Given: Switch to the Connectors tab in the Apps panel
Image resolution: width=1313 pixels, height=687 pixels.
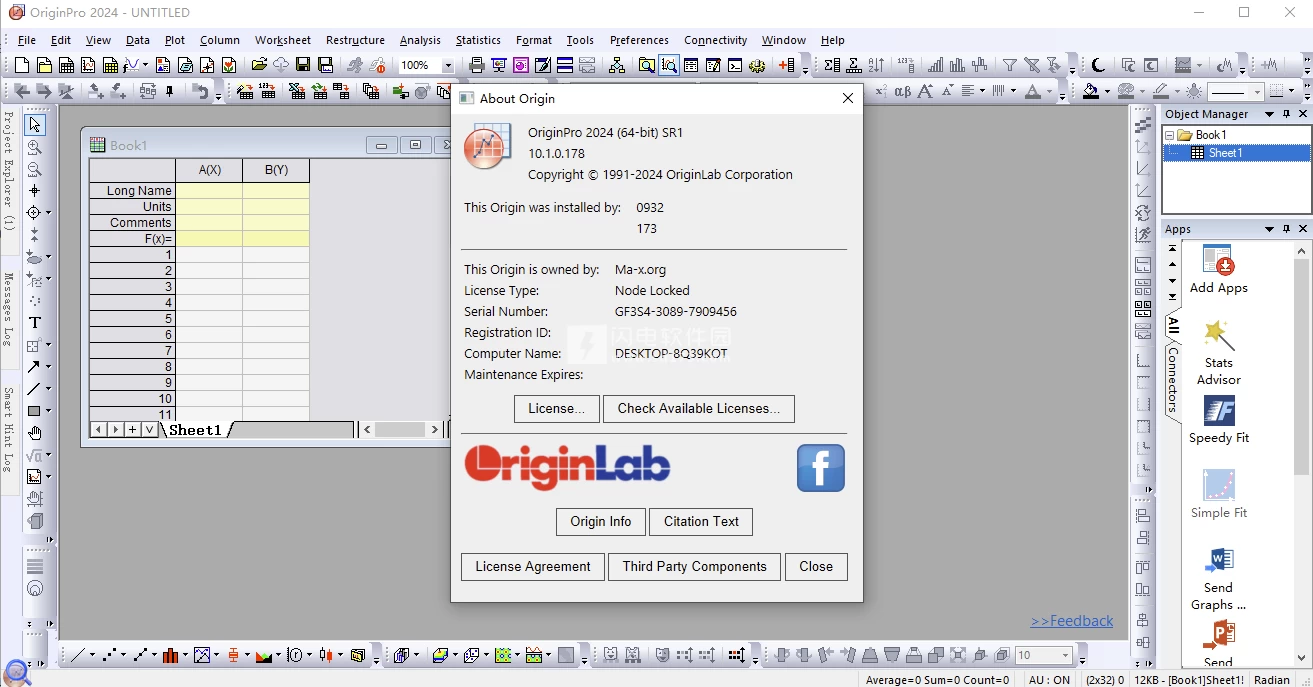Looking at the screenshot, I should click(x=1173, y=380).
